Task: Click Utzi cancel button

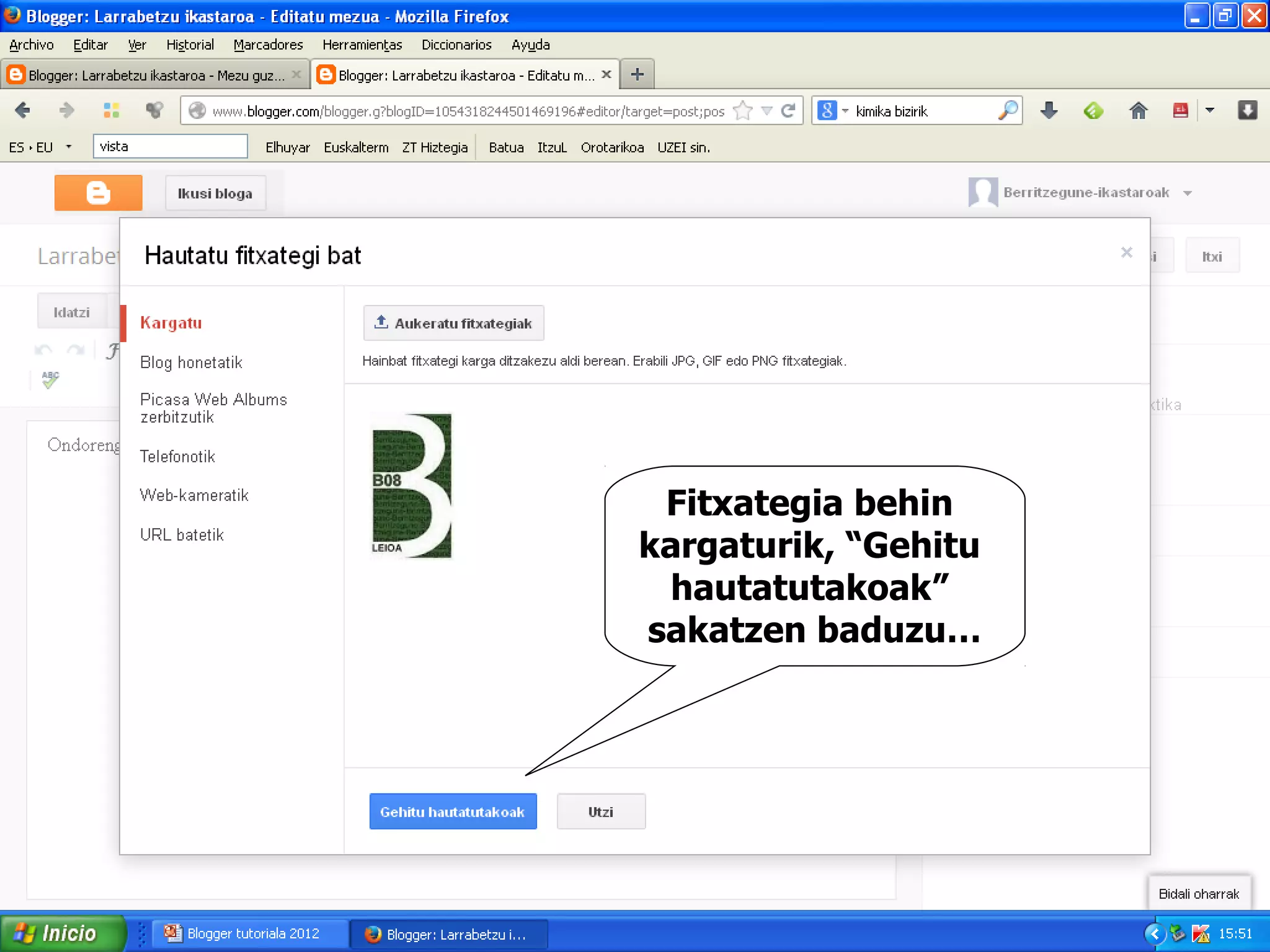Action: point(601,811)
